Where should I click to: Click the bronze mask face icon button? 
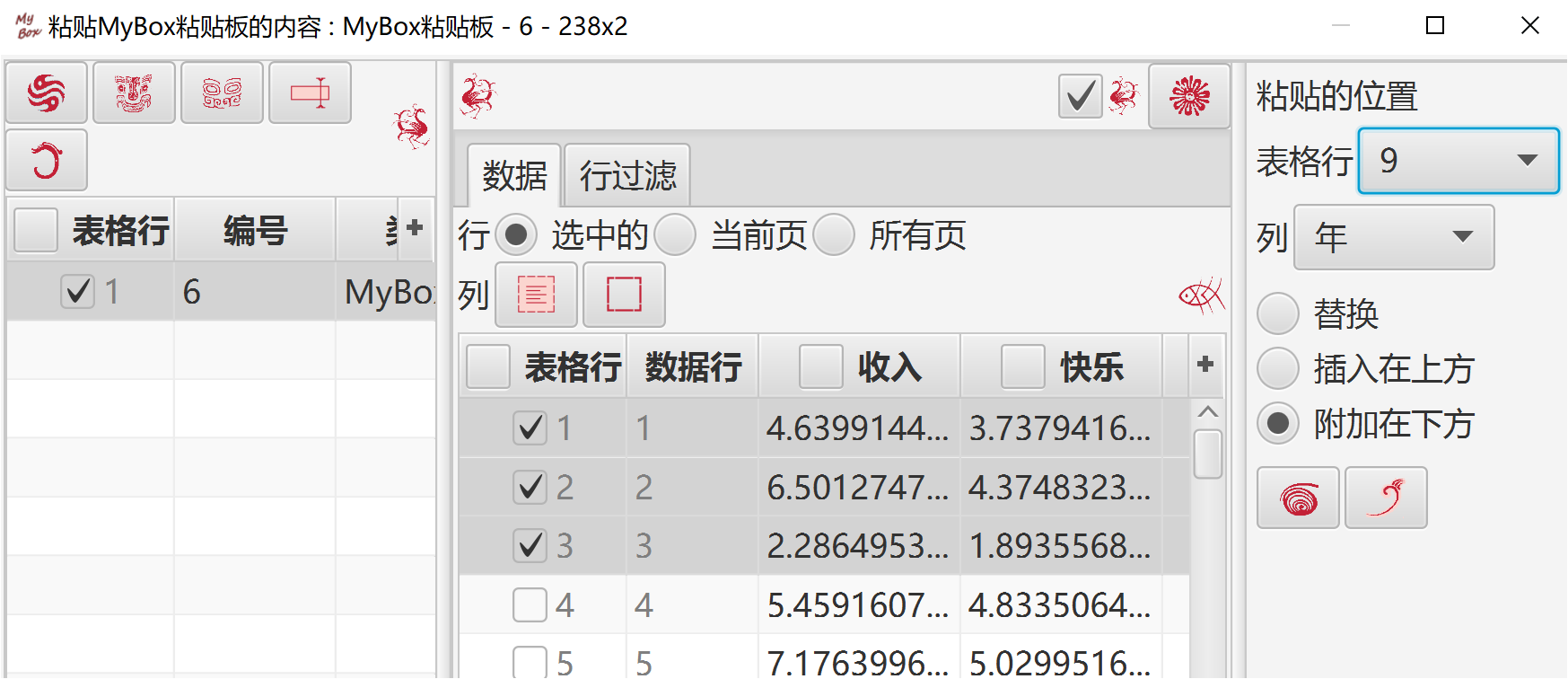pos(134,93)
